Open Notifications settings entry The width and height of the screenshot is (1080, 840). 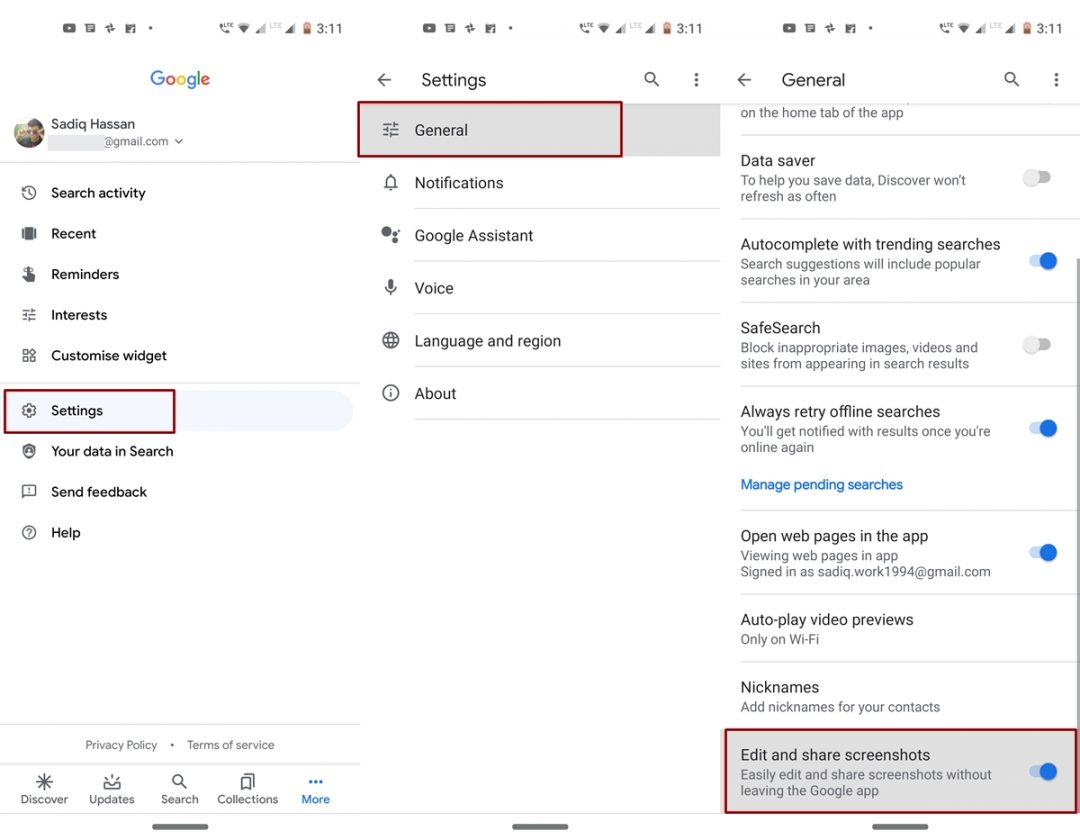coord(540,182)
